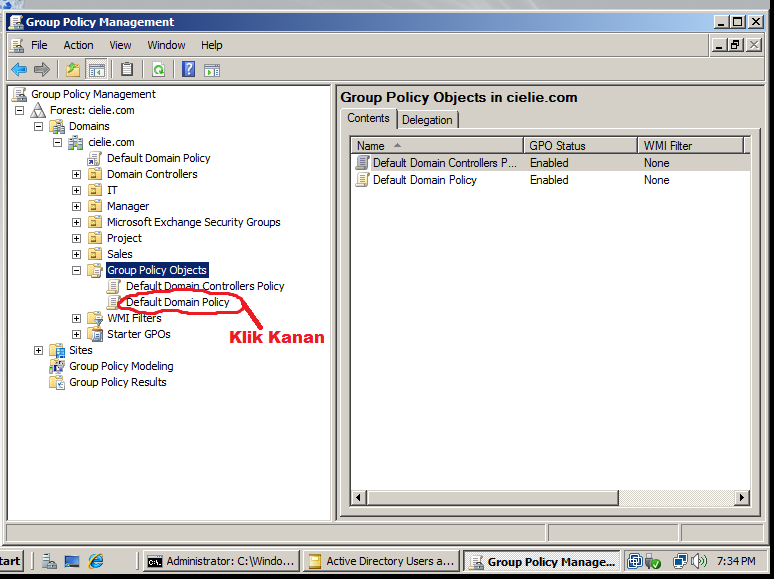Sort list by Name column header
Image resolution: width=774 pixels, height=579 pixels.
(x=437, y=146)
